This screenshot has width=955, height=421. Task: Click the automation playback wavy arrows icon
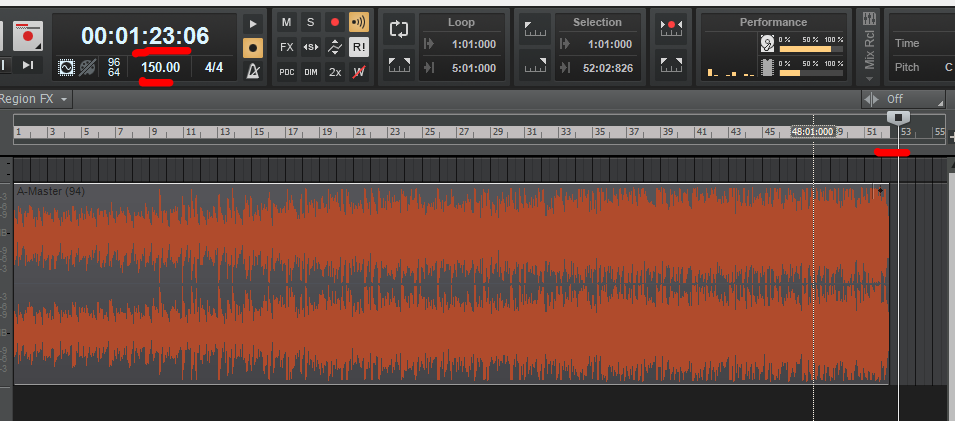click(334, 47)
